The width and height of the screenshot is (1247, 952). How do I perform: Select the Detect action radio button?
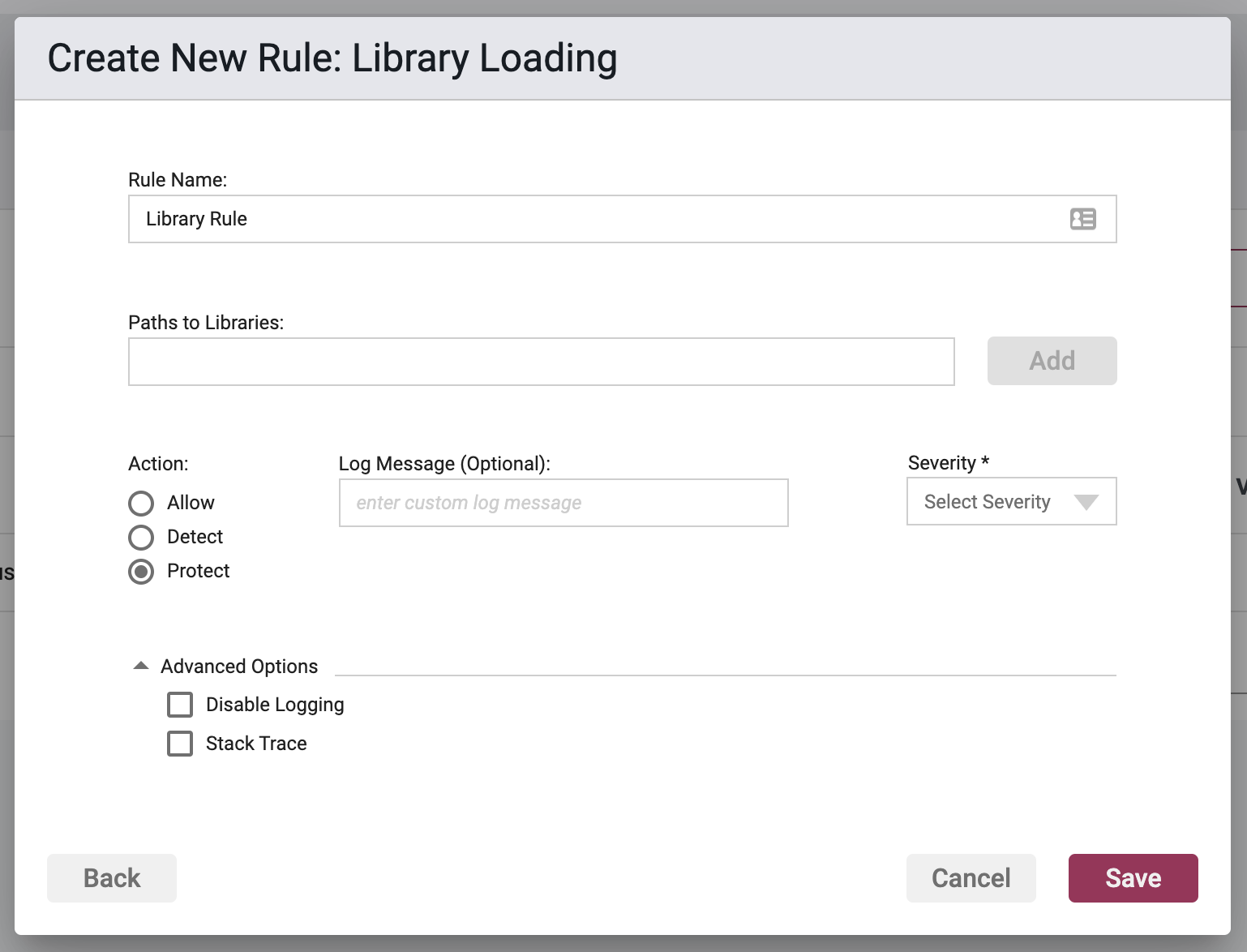point(141,538)
